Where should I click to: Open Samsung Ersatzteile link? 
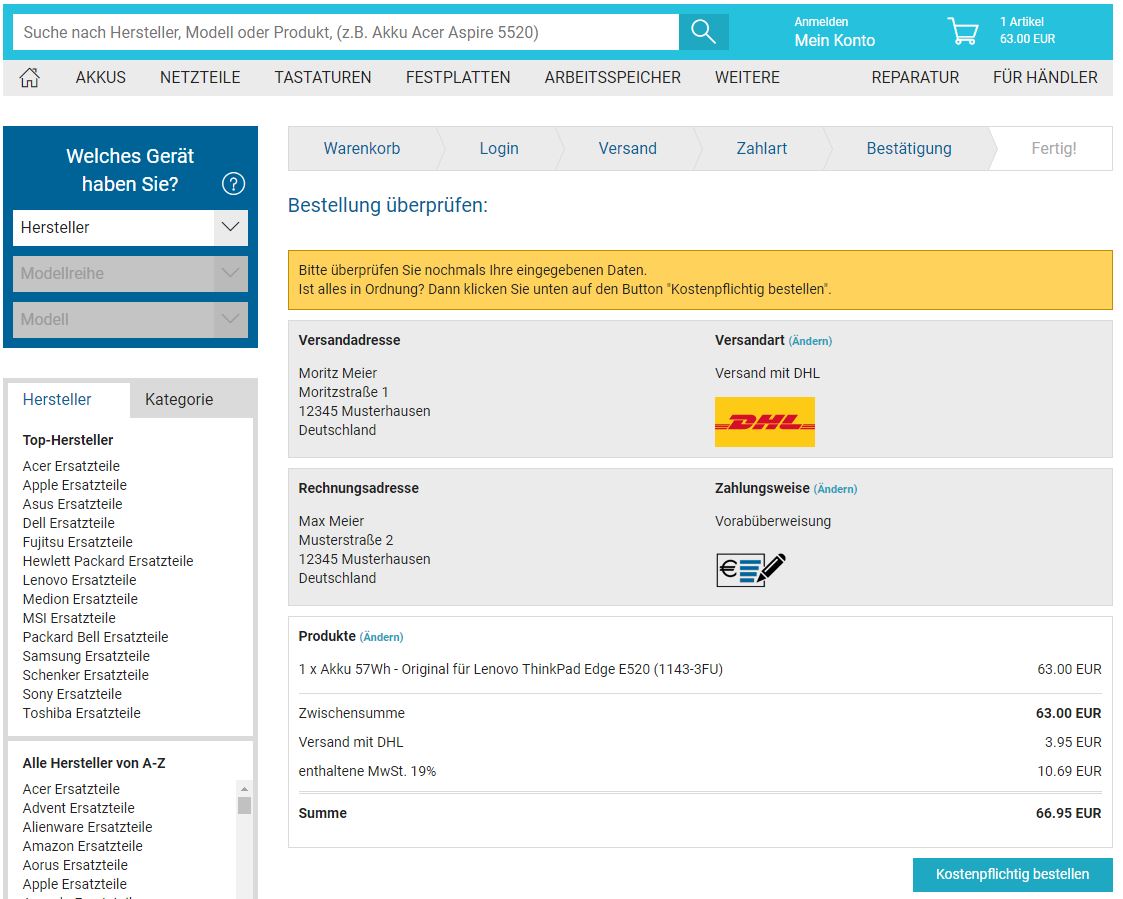click(x=86, y=656)
